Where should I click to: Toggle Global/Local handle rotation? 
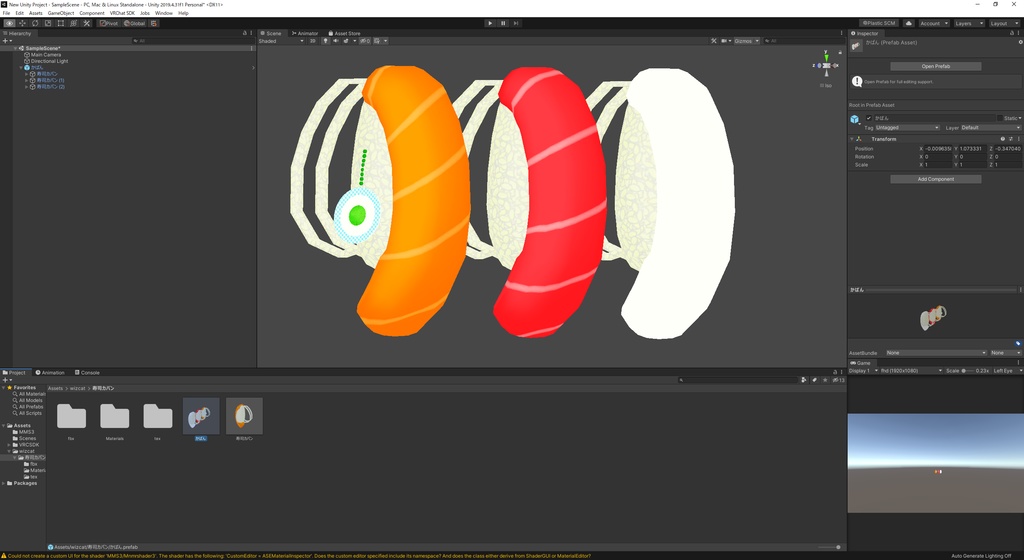point(135,23)
